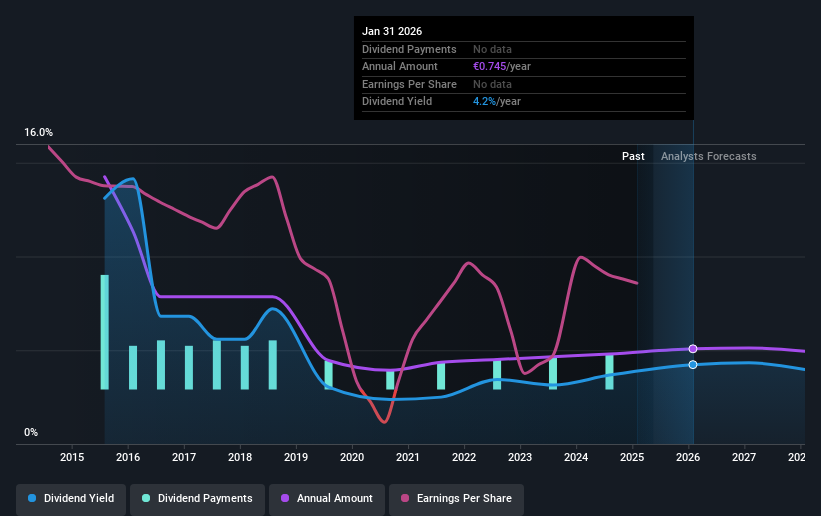Click the 2026 x-axis label
The height and width of the screenshot is (516, 821).
(688, 457)
